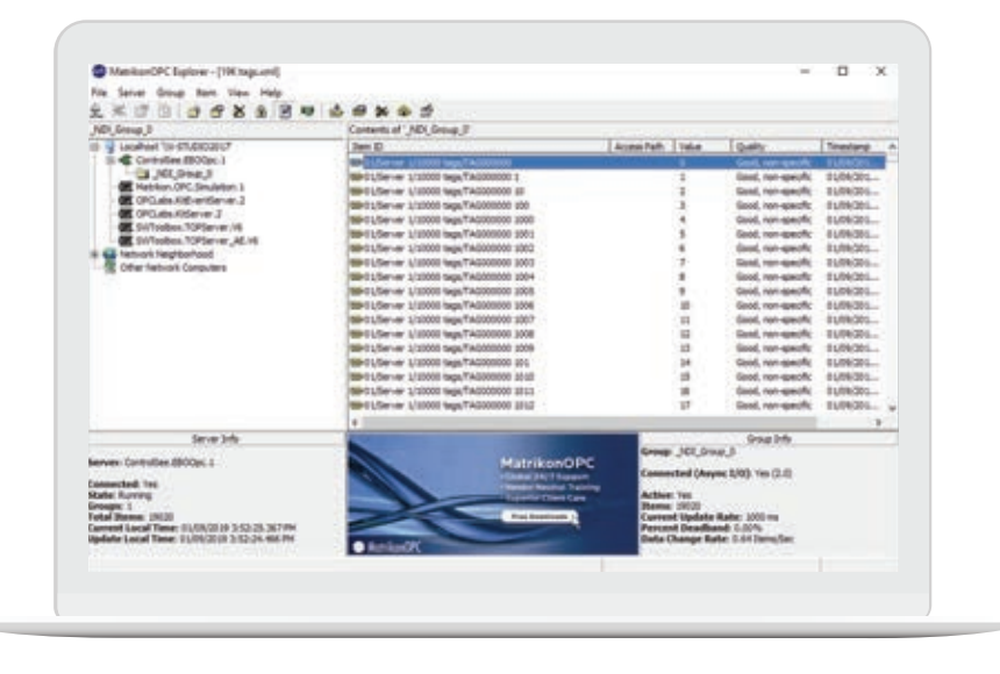Click the green ControlSee server connection icon
This screenshot has height=674, width=1000.
coord(126,160)
